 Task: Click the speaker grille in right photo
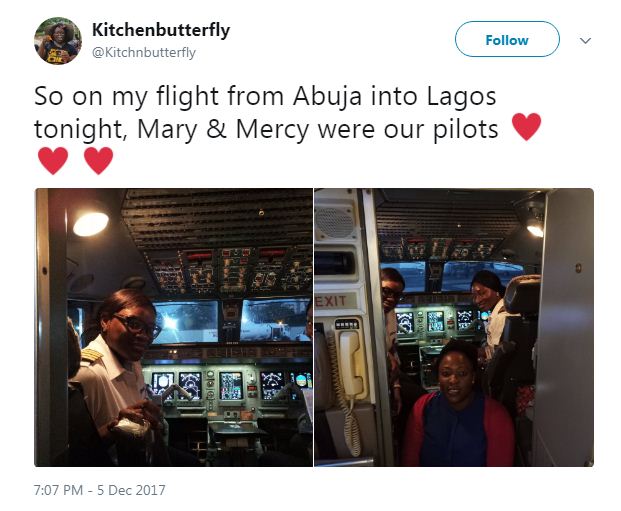pos(335,222)
